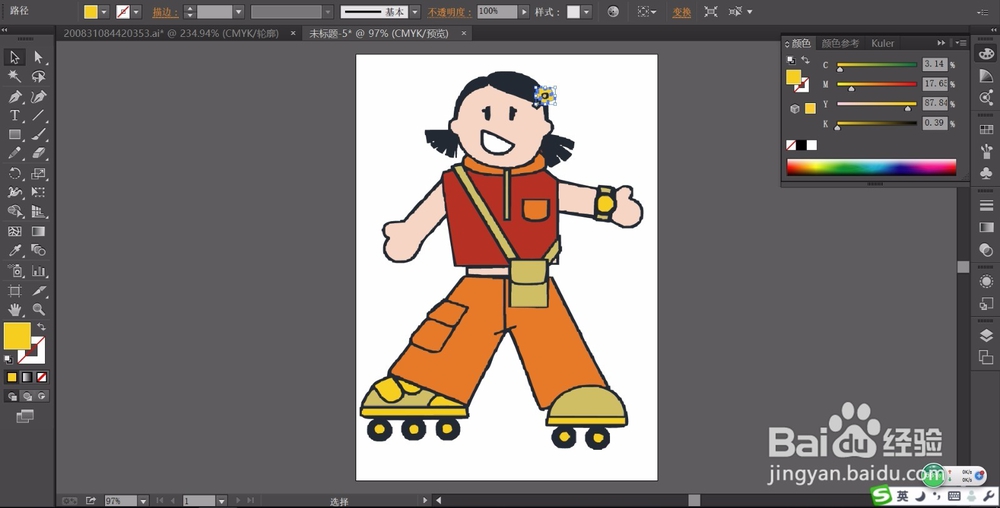Image resolution: width=1000 pixels, height=508 pixels.
Task: Open the Kuler panel tab
Action: click(883, 43)
